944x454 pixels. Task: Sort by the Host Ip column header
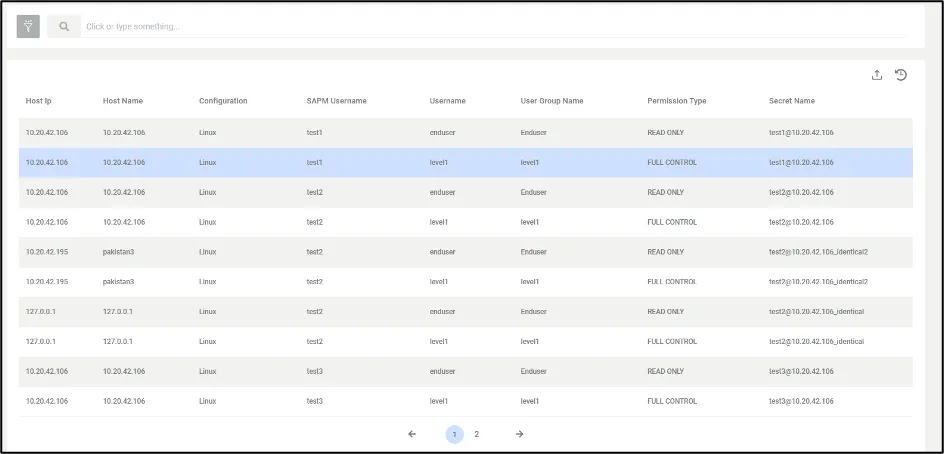[39, 101]
